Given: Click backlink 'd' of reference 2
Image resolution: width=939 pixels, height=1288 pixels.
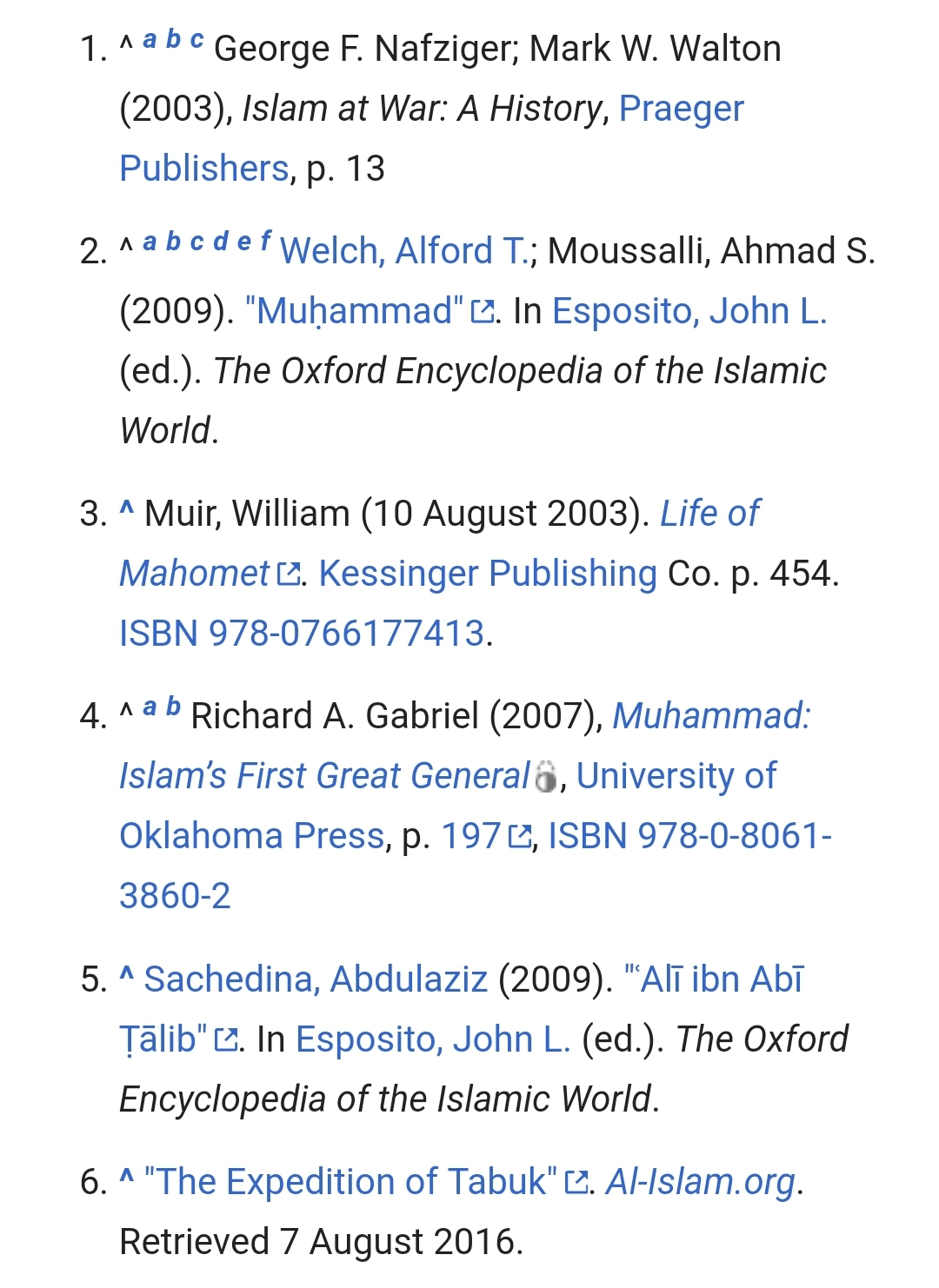Looking at the screenshot, I should click(221, 241).
